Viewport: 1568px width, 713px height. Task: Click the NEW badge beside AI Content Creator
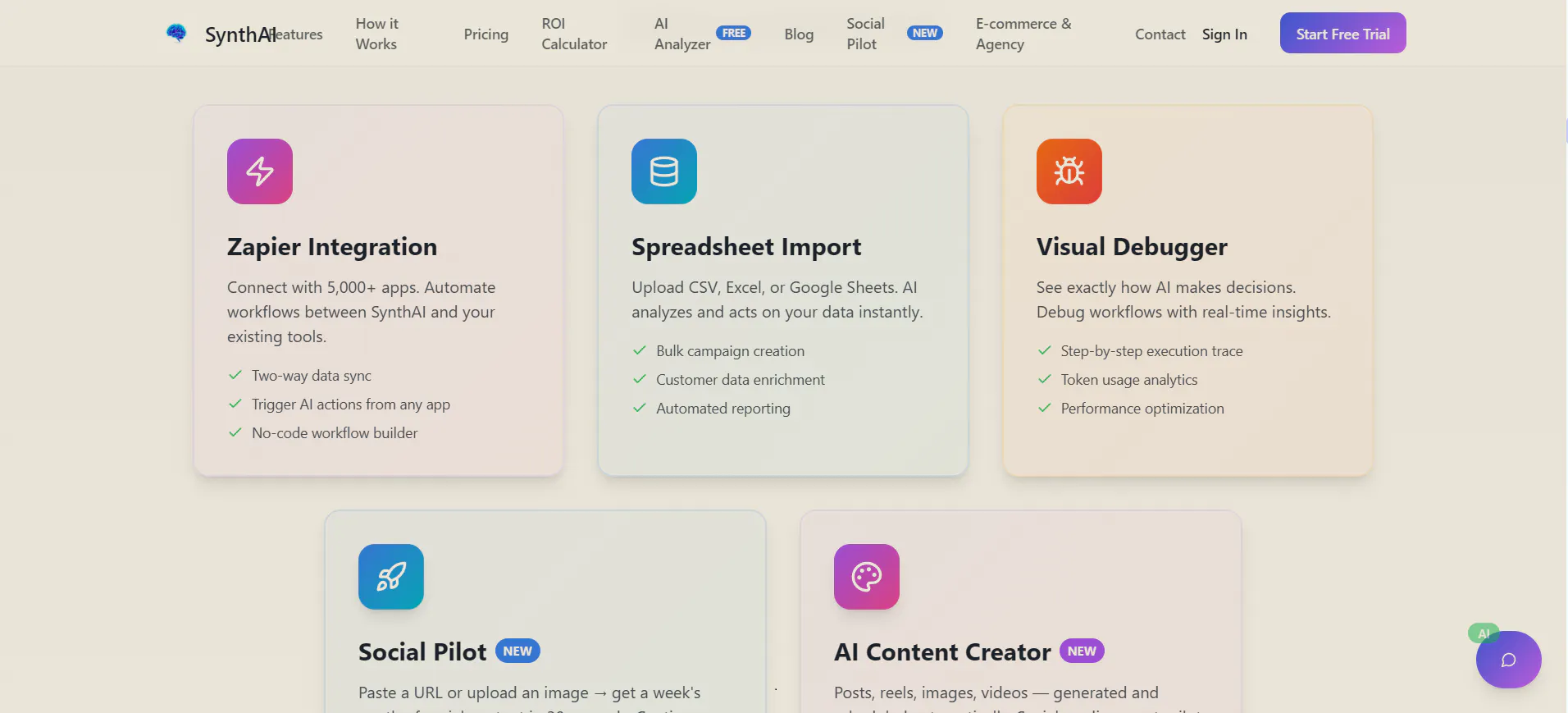(1082, 651)
